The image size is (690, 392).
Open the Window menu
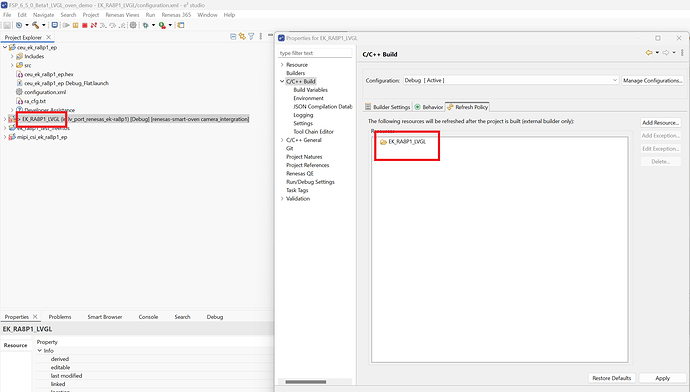tap(207, 15)
